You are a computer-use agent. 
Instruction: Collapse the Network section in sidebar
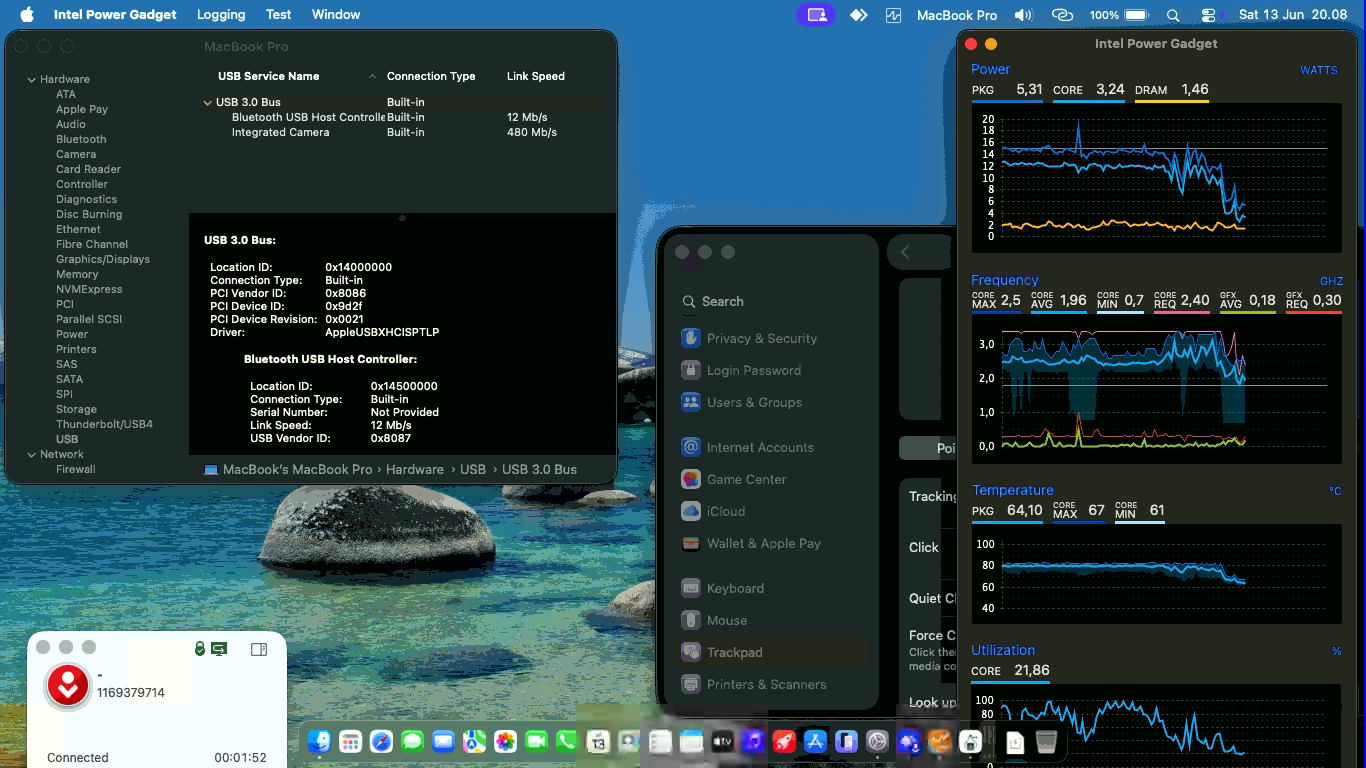click(x=32, y=454)
